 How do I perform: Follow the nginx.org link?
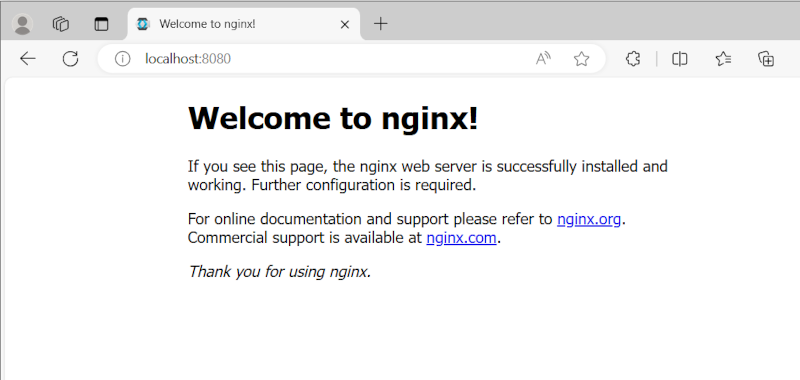(589, 219)
